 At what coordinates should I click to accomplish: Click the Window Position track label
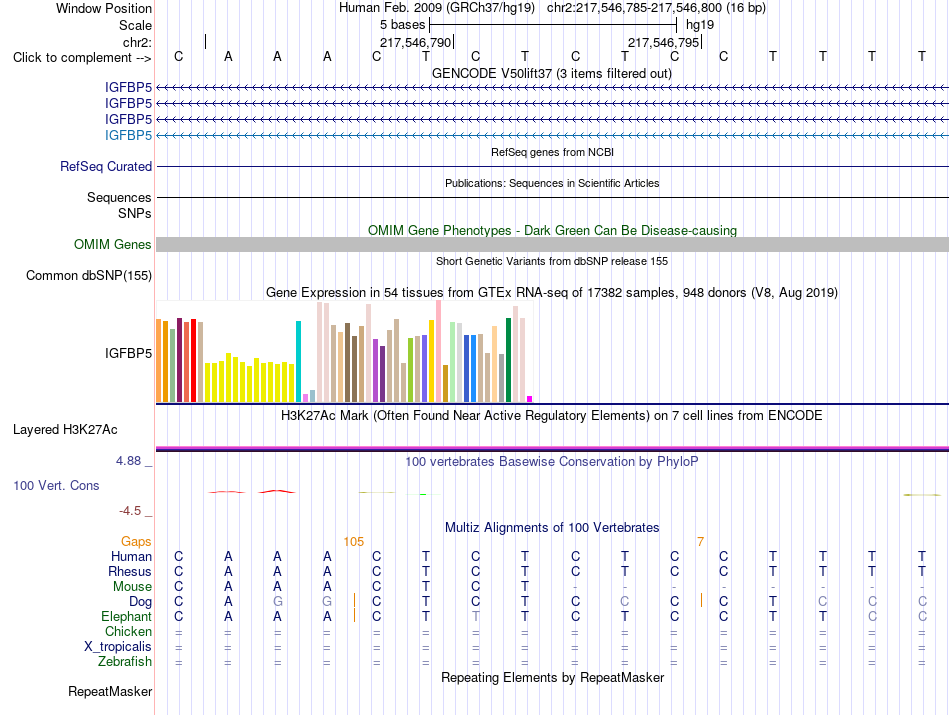click(x=104, y=8)
